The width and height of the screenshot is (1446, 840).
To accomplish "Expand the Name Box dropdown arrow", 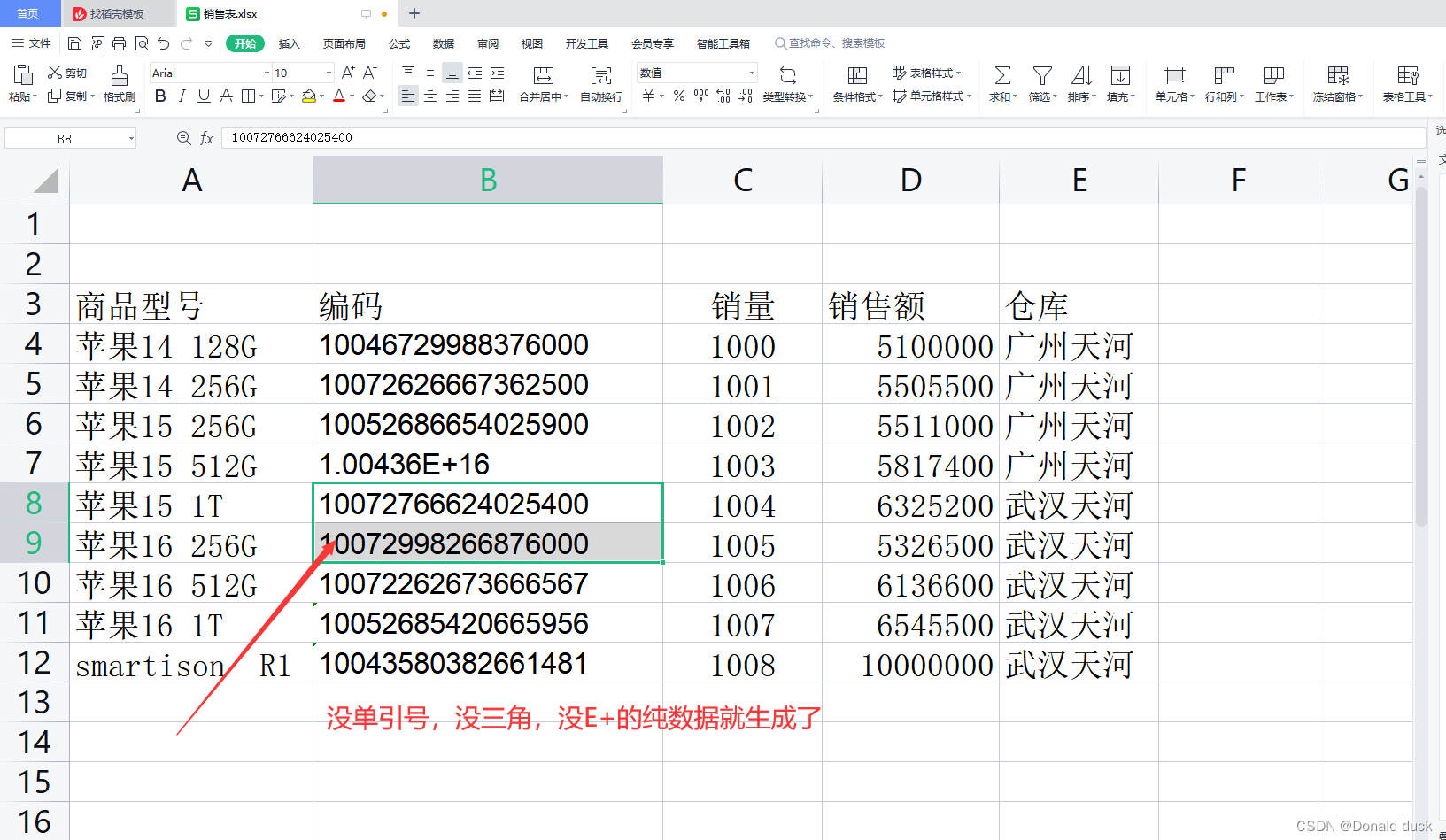I will pyautogui.click(x=131, y=138).
